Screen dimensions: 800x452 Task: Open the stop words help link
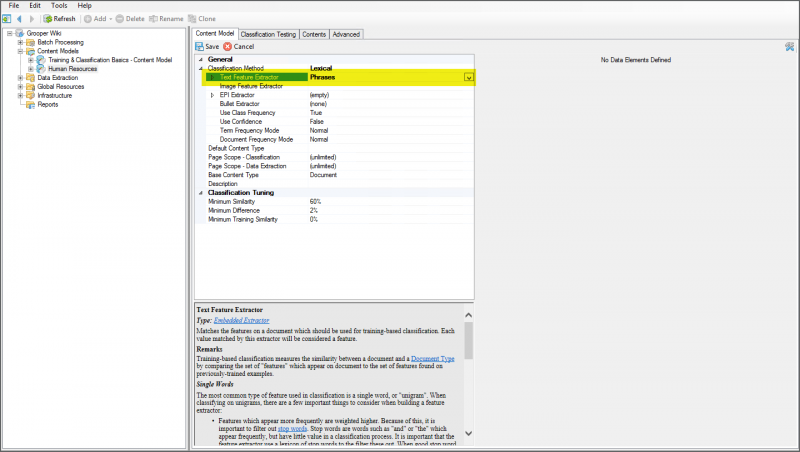click(292, 429)
